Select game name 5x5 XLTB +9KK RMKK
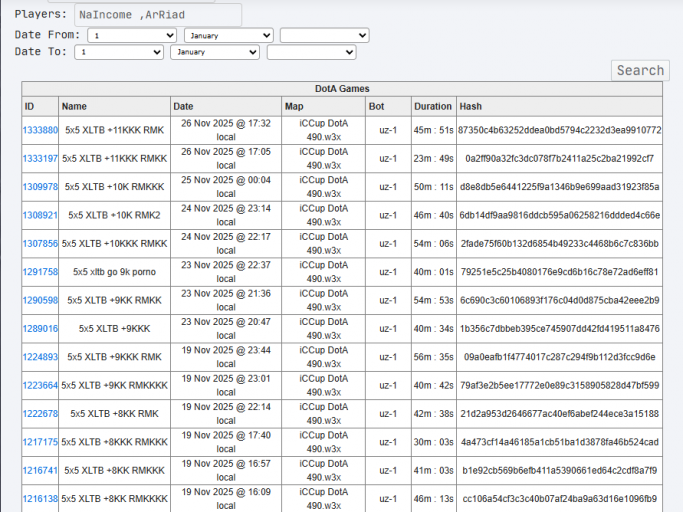The width and height of the screenshot is (683, 512). point(115,300)
